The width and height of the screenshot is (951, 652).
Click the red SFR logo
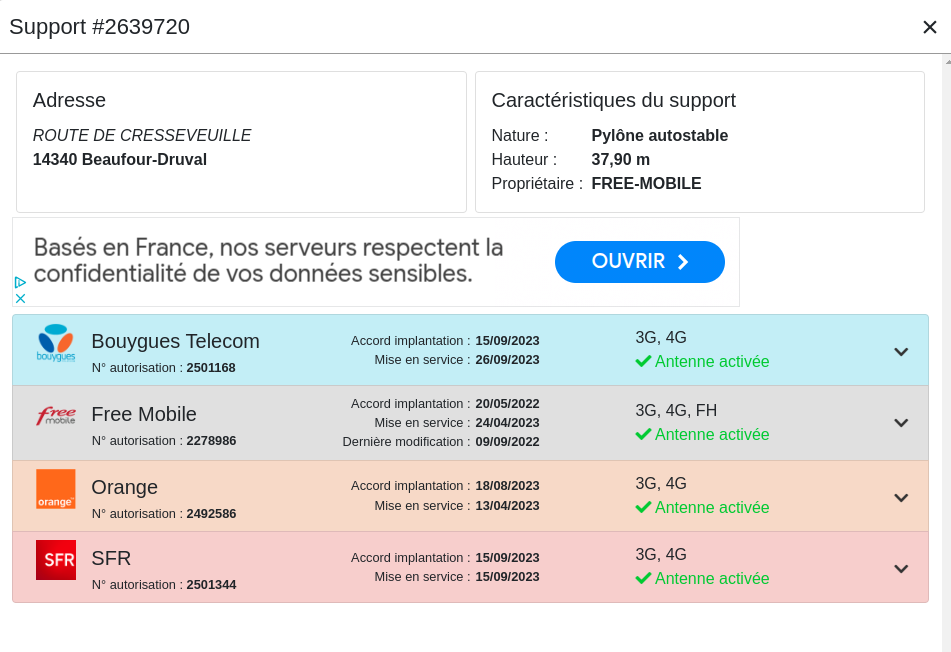(56, 560)
